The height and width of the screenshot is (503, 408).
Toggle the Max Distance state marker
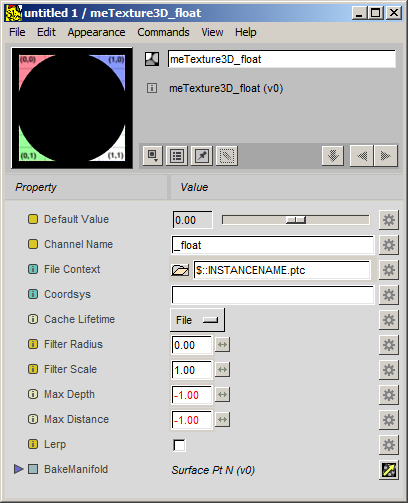coord(33,419)
